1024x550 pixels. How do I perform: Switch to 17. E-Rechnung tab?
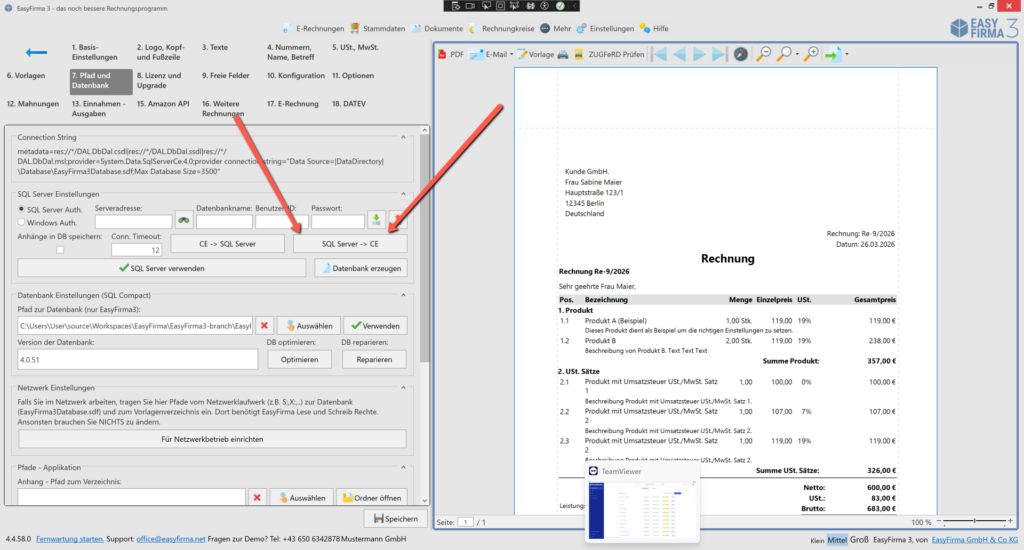(x=293, y=104)
